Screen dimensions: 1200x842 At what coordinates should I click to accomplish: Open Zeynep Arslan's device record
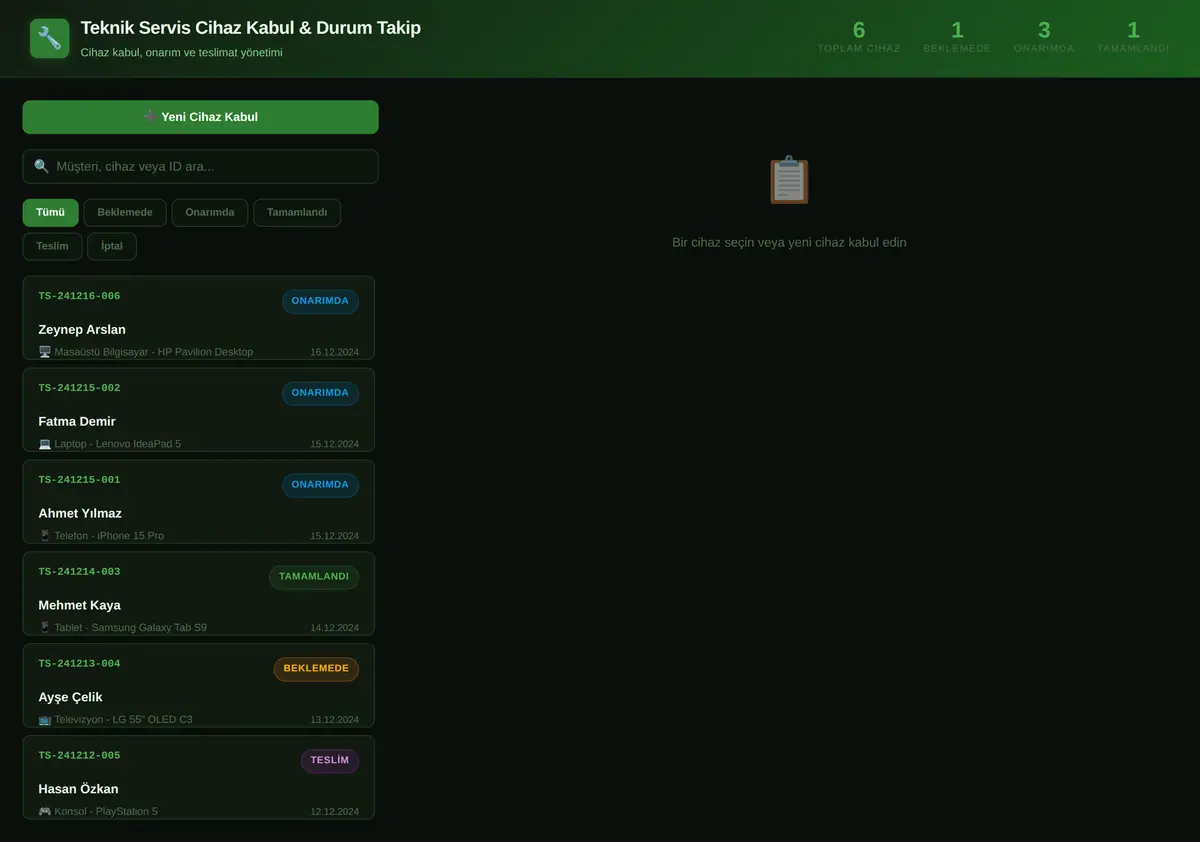[199, 318]
